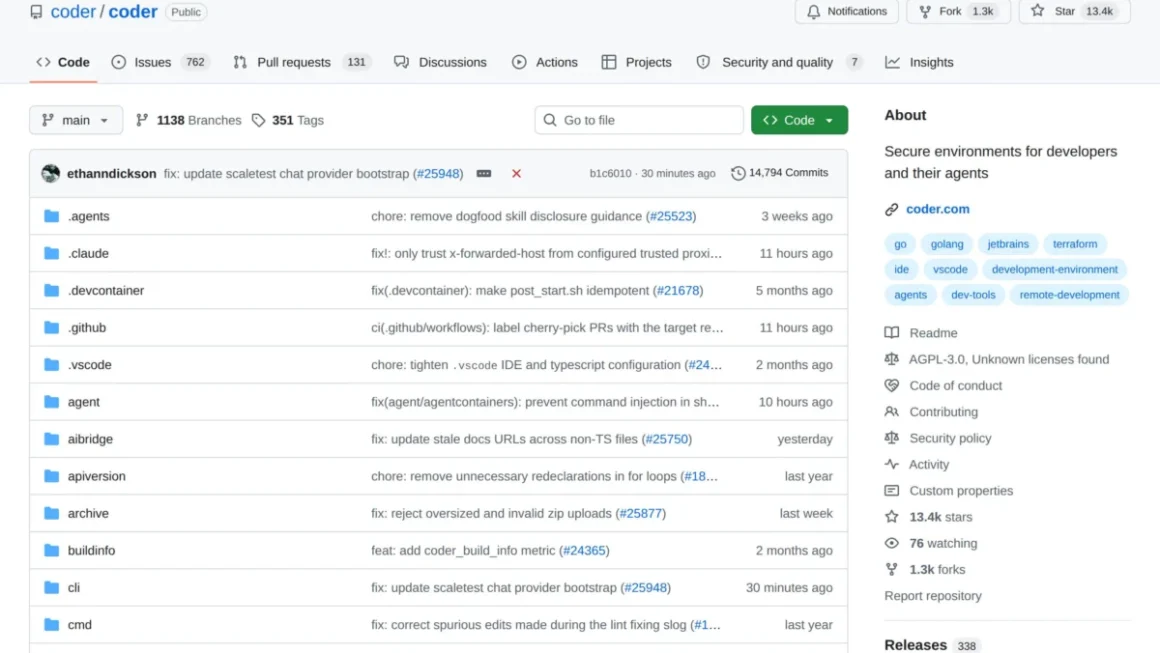The height and width of the screenshot is (653, 1160).
Task: Click the b1c6010 commit hash
Action: [x=610, y=173]
